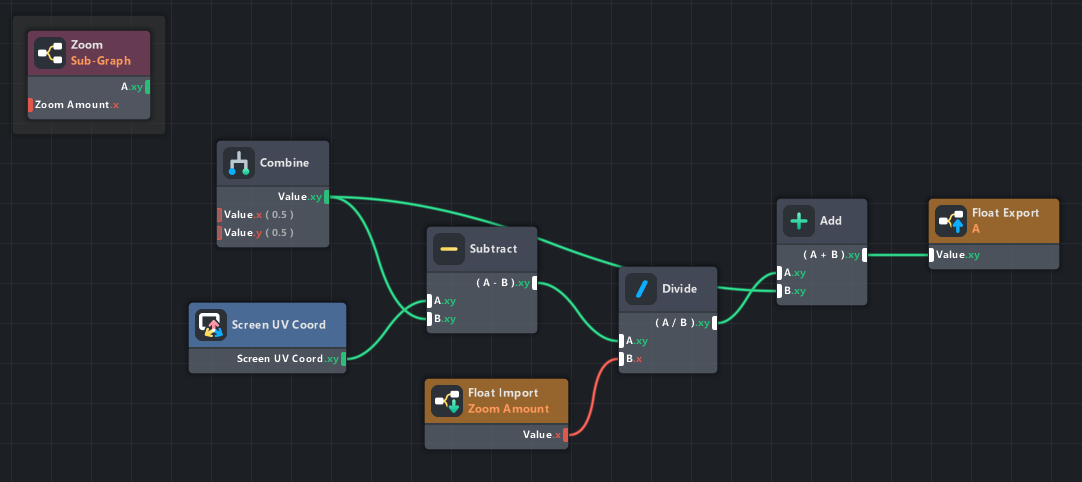Click the Subtract (A - B).xy output port
This screenshot has width=1082, height=482.
[x=534, y=283]
